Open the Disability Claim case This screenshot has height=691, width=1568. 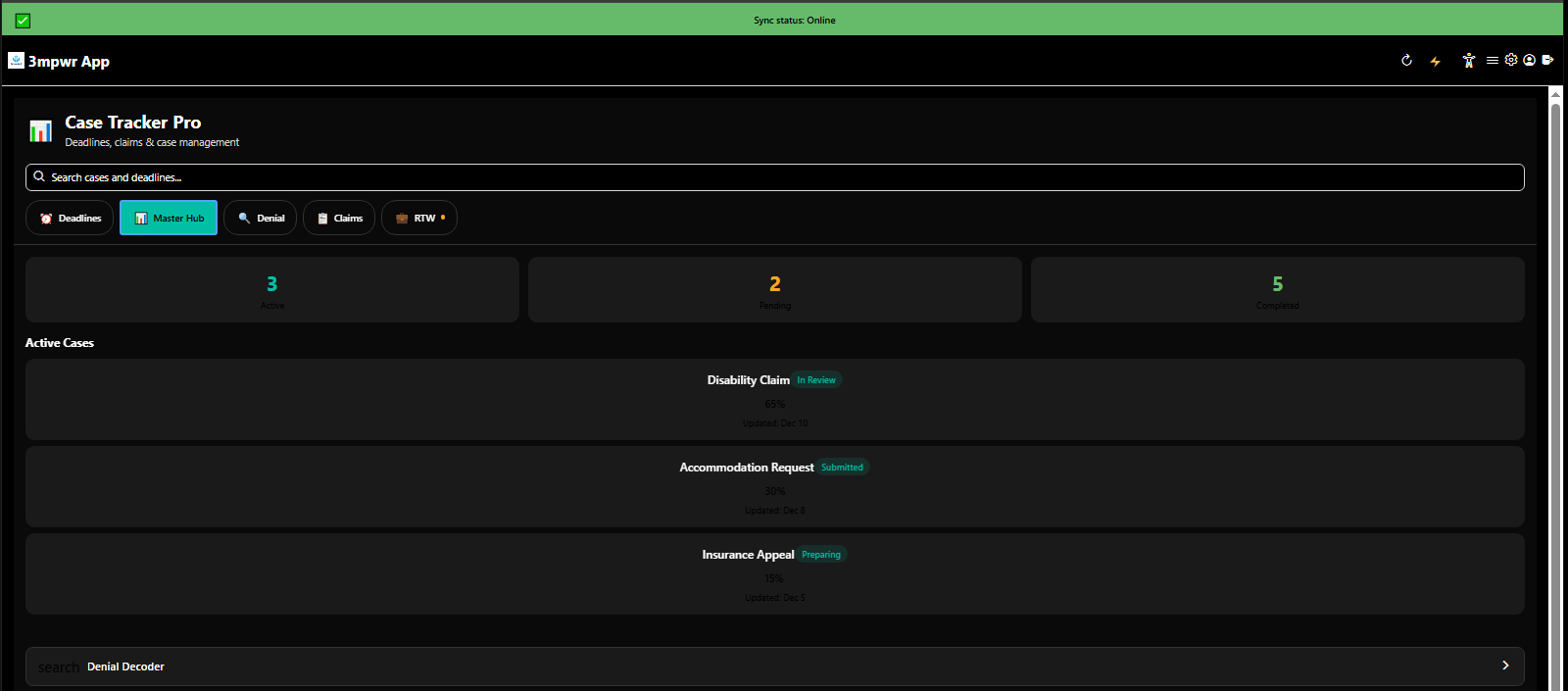pos(775,399)
